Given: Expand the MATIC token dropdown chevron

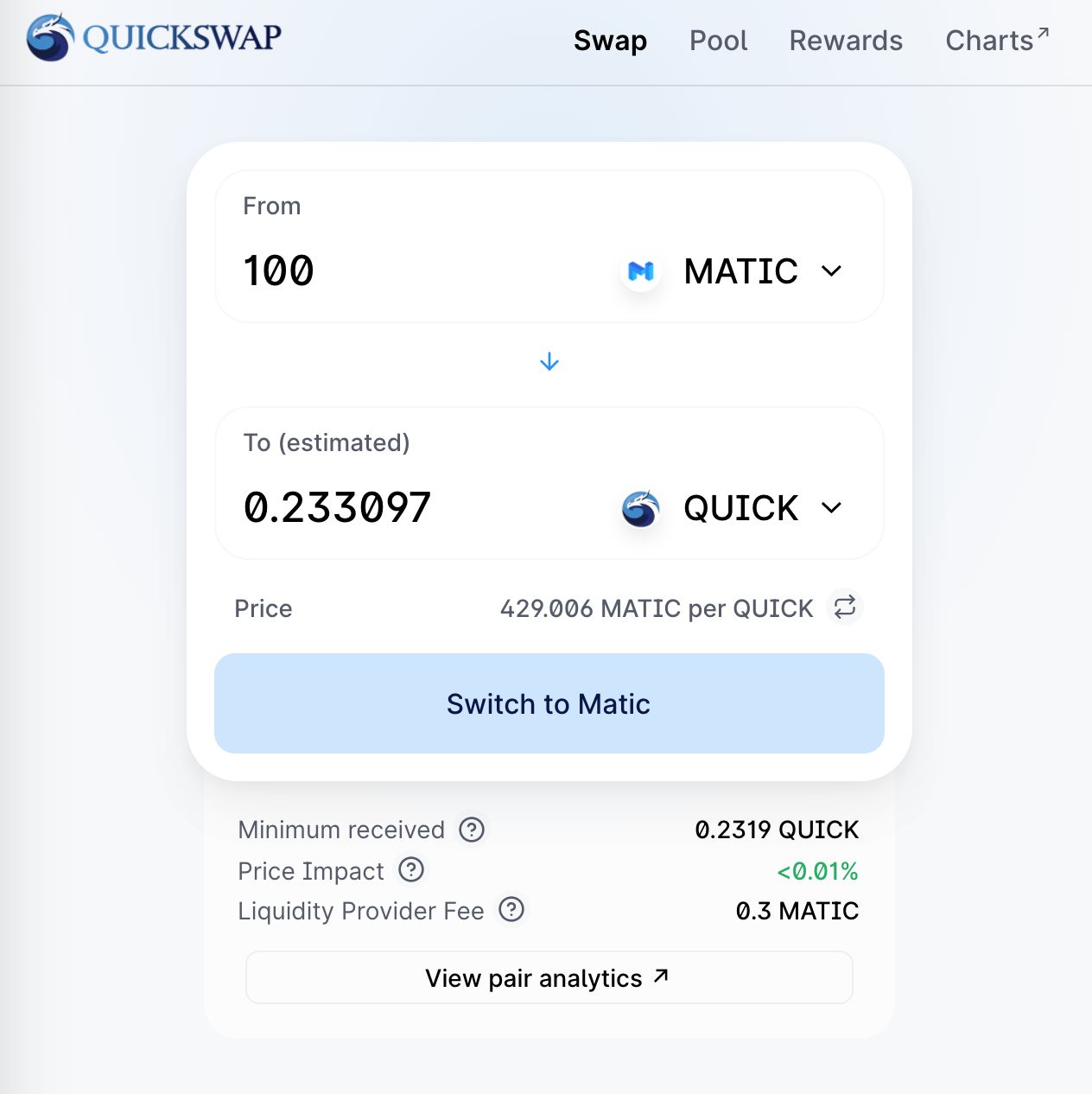Looking at the screenshot, I should click(x=831, y=271).
